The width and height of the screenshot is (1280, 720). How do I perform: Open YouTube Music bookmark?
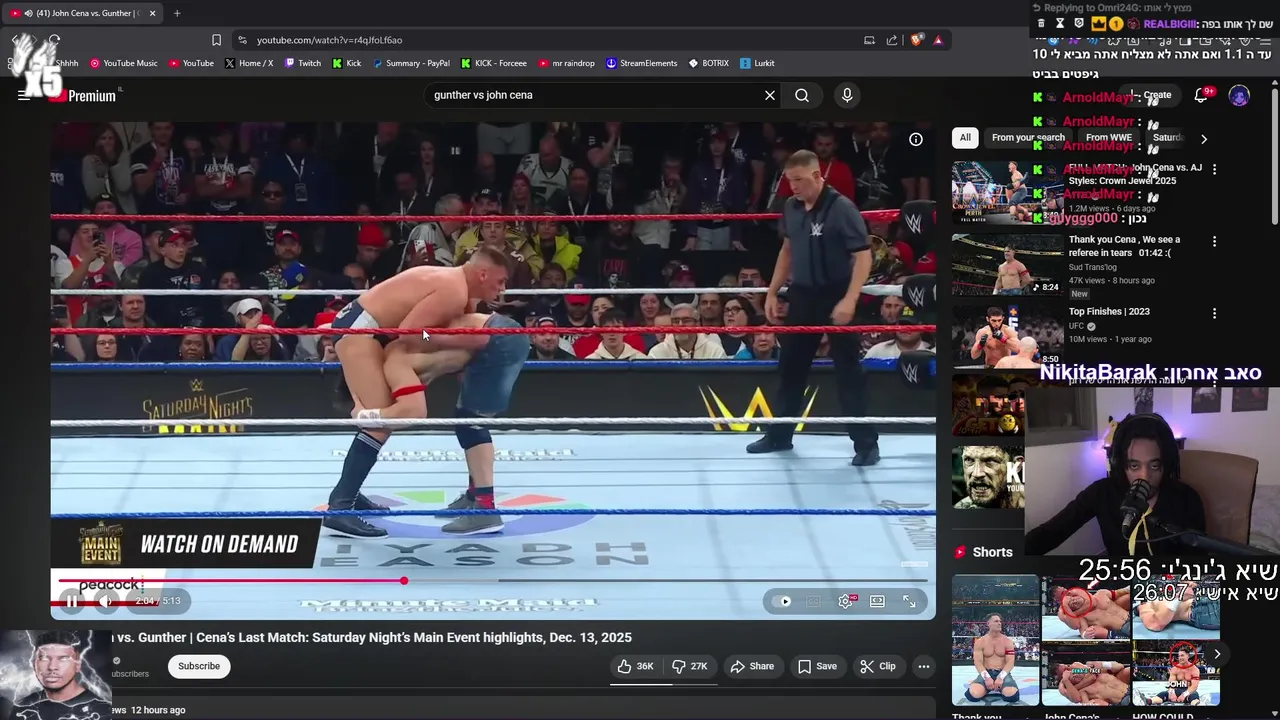click(124, 63)
